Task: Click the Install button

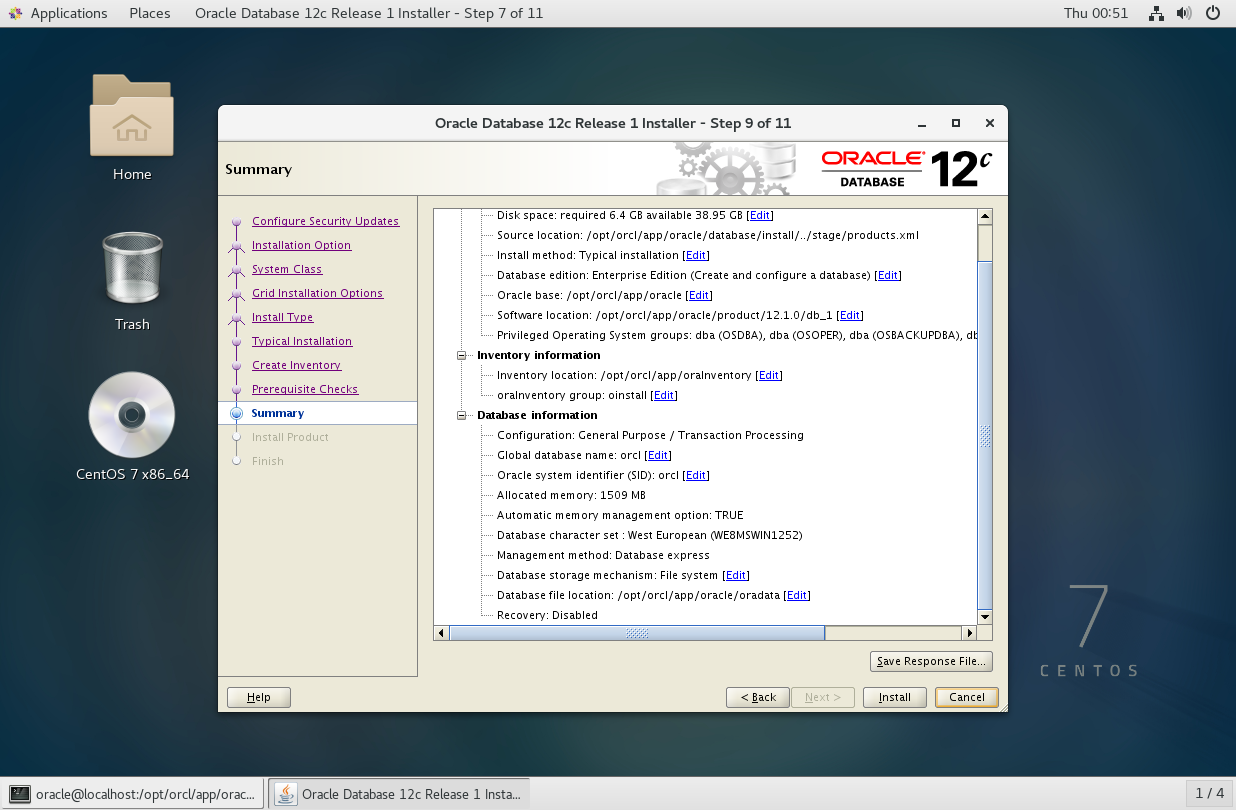Action: [894, 697]
